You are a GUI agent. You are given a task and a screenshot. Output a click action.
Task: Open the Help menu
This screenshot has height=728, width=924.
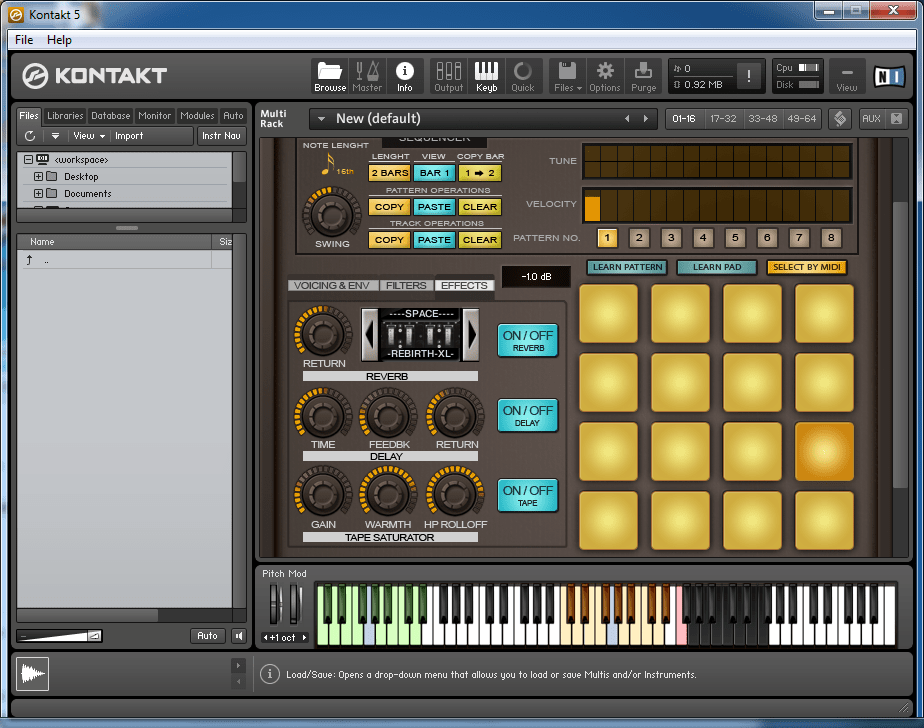59,39
